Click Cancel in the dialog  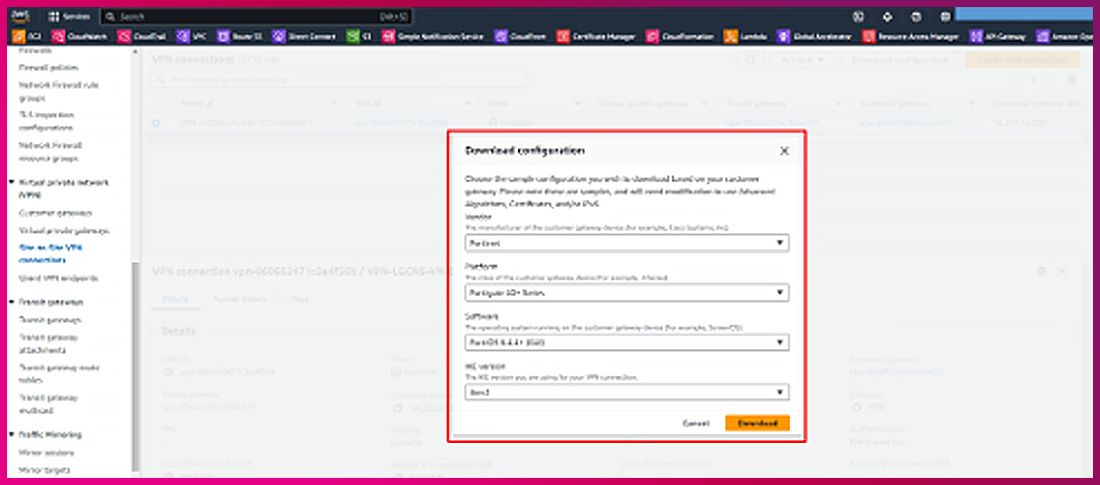pos(696,423)
